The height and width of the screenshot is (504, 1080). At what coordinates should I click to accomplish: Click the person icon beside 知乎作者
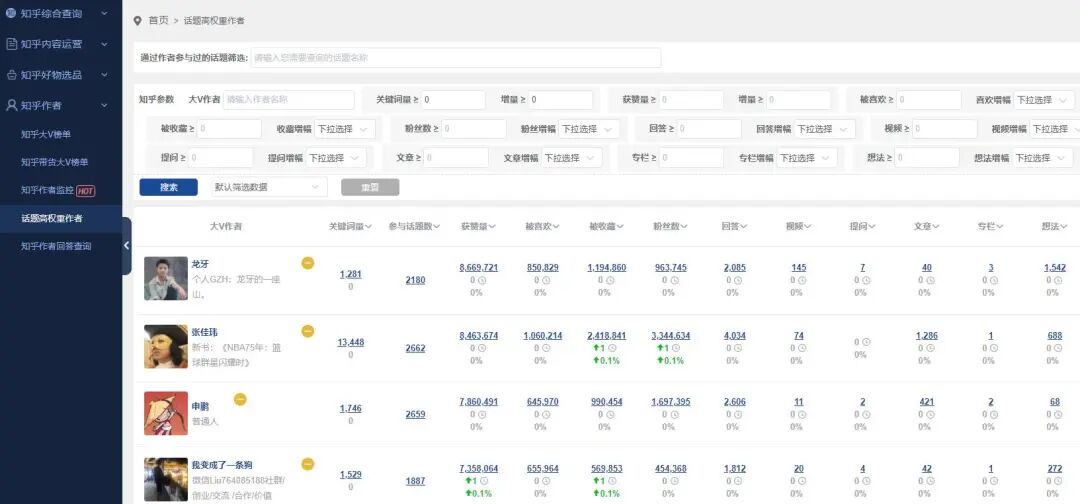tap(11, 105)
